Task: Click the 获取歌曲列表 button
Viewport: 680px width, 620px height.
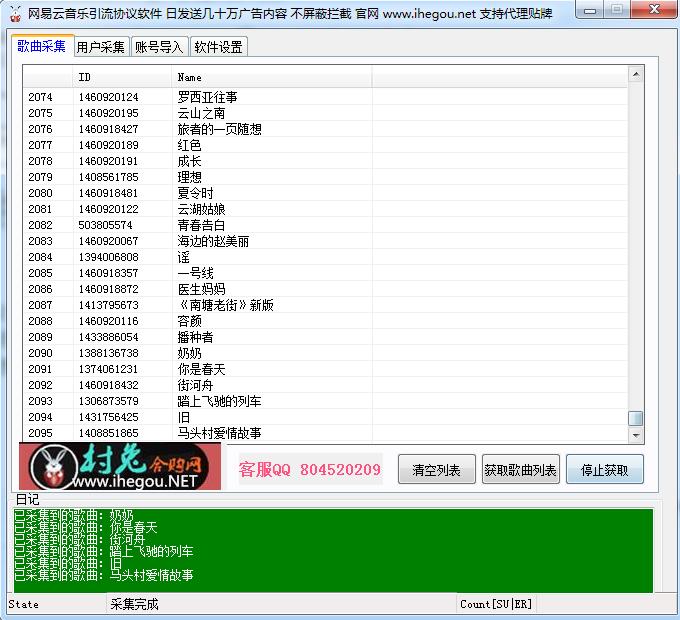Action: point(520,470)
